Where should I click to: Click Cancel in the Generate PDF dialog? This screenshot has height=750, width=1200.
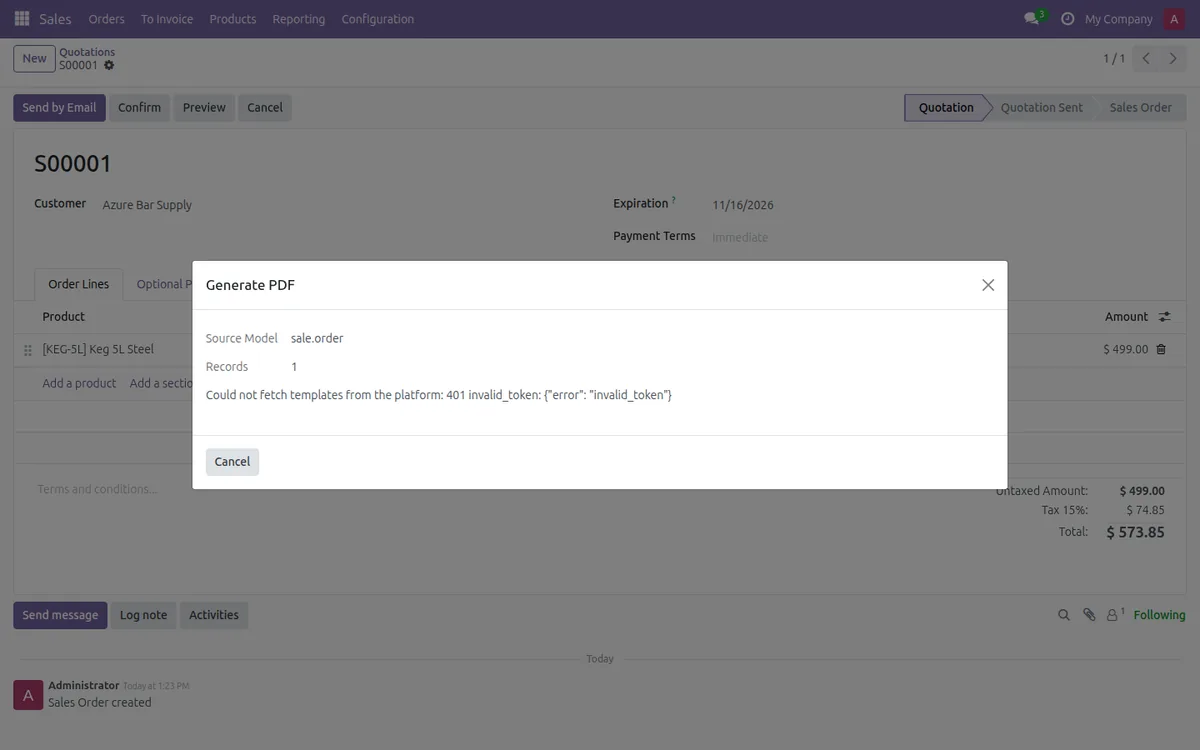pyautogui.click(x=232, y=462)
